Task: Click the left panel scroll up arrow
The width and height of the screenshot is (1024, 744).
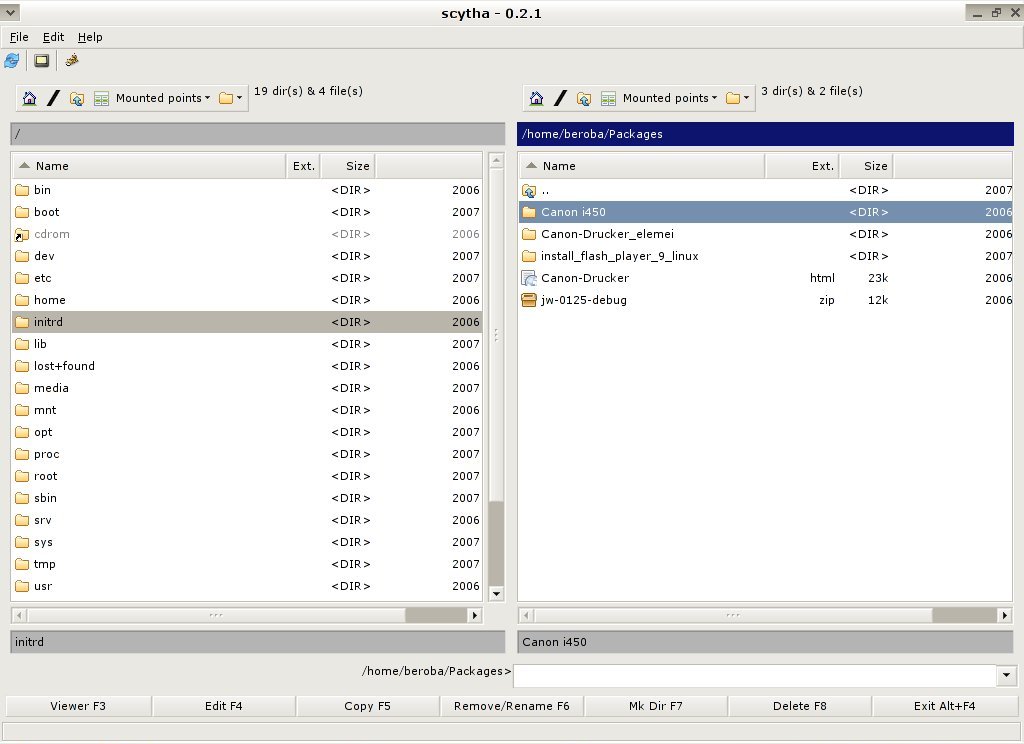Action: click(x=496, y=160)
